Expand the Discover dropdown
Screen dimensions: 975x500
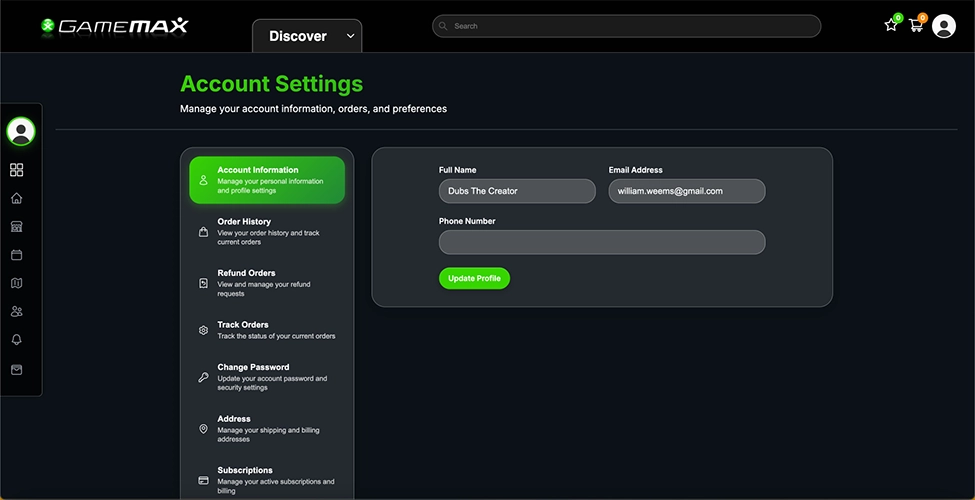(307, 36)
